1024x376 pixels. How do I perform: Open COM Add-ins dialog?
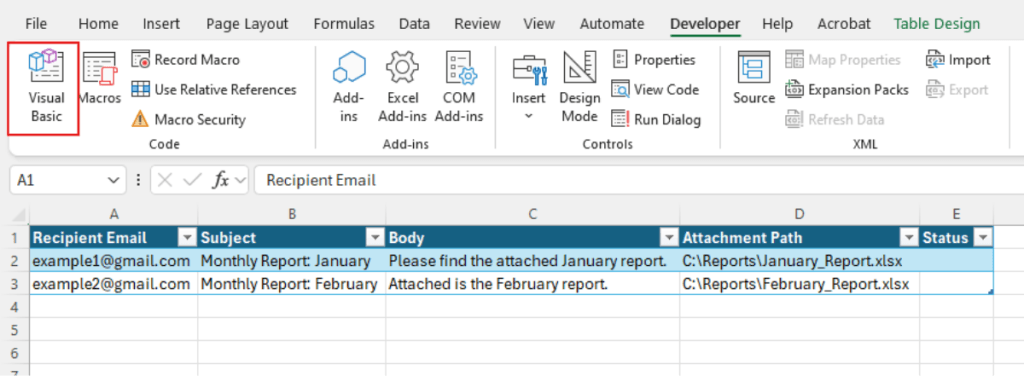coord(458,87)
